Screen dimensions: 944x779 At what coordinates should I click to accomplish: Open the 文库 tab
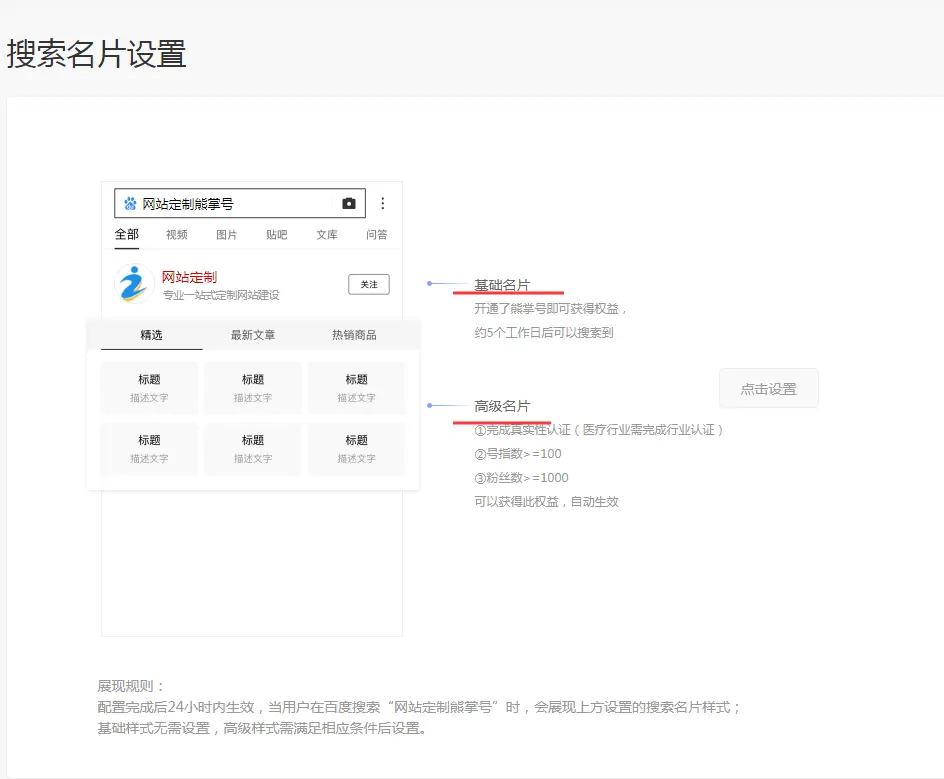327,235
